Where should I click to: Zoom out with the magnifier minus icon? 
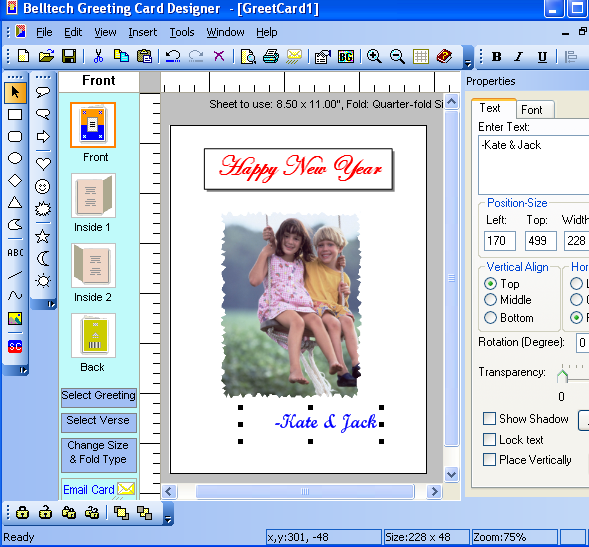[x=397, y=56]
